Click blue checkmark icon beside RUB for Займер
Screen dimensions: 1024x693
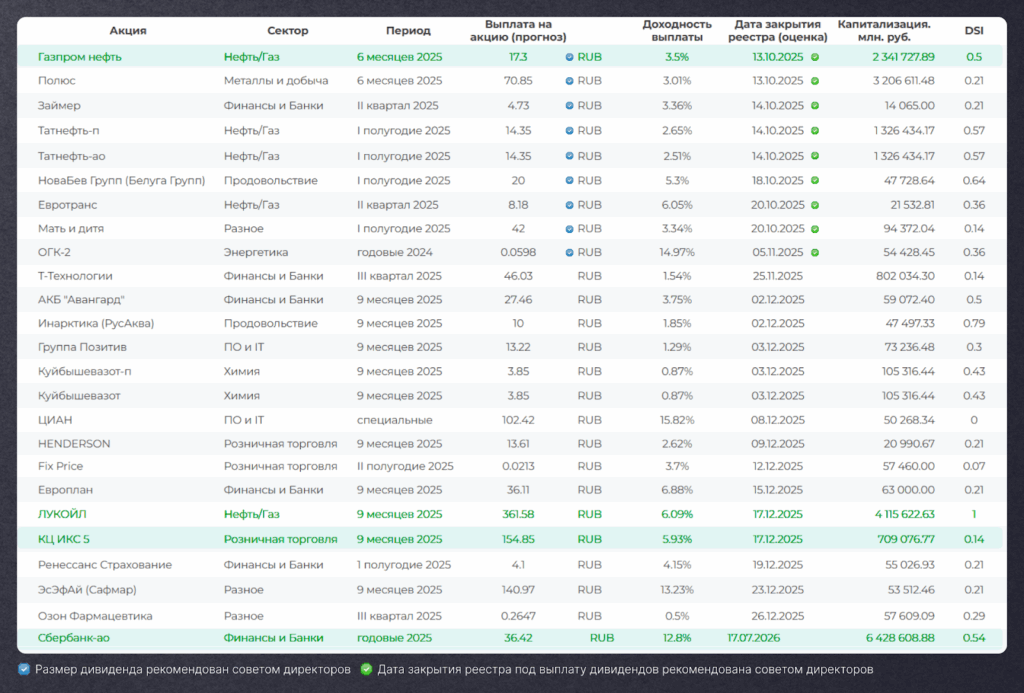(569, 105)
